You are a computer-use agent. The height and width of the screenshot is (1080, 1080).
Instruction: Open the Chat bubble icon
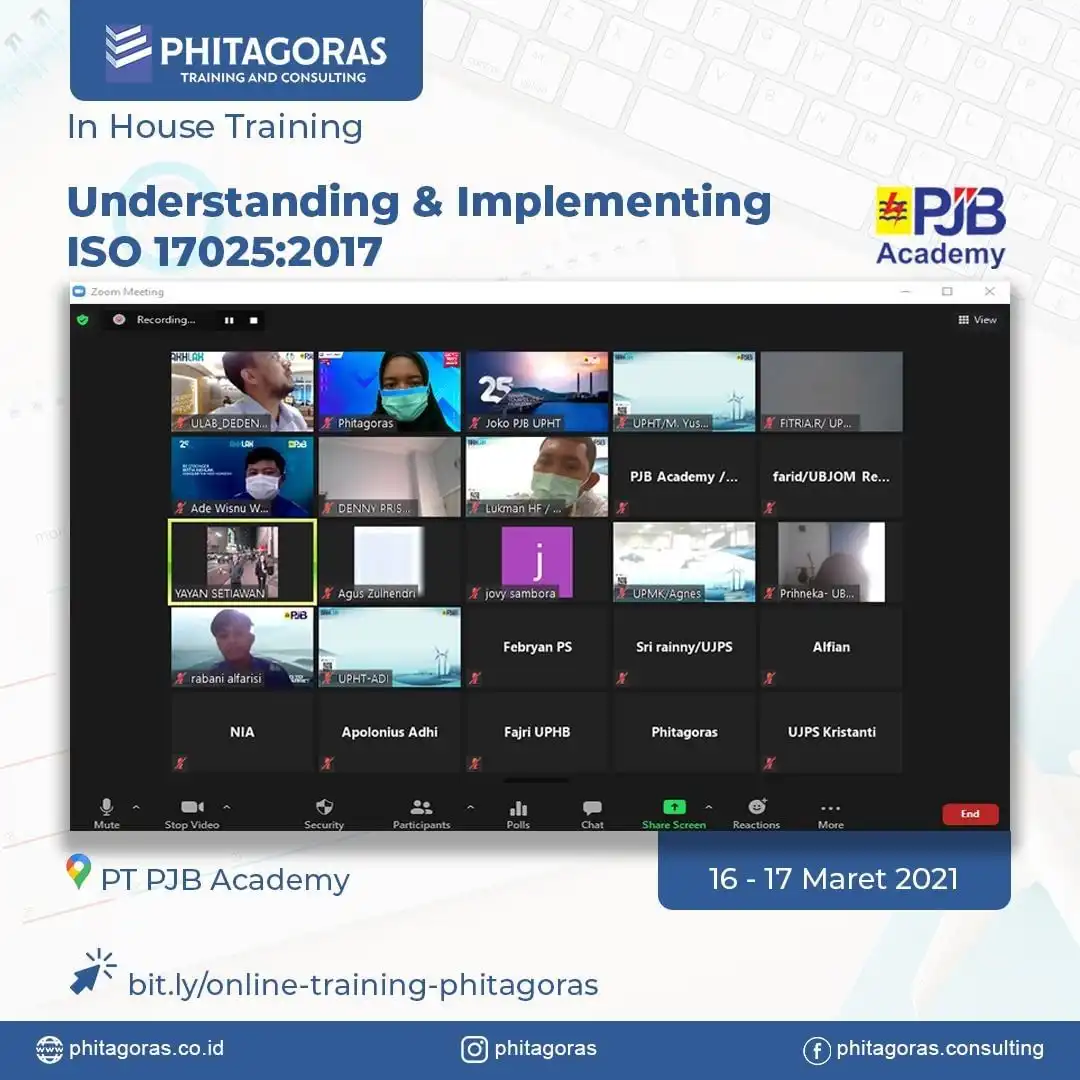pyautogui.click(x=592, y=807)
